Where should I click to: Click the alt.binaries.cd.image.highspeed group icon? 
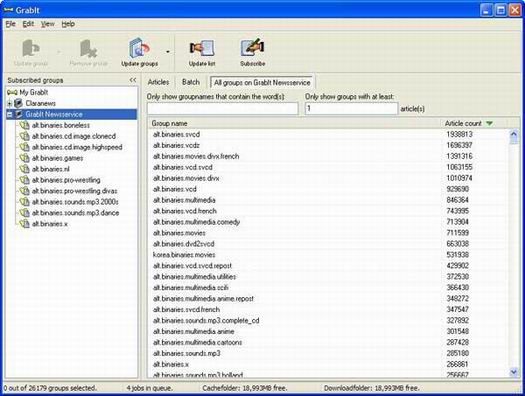24,147
